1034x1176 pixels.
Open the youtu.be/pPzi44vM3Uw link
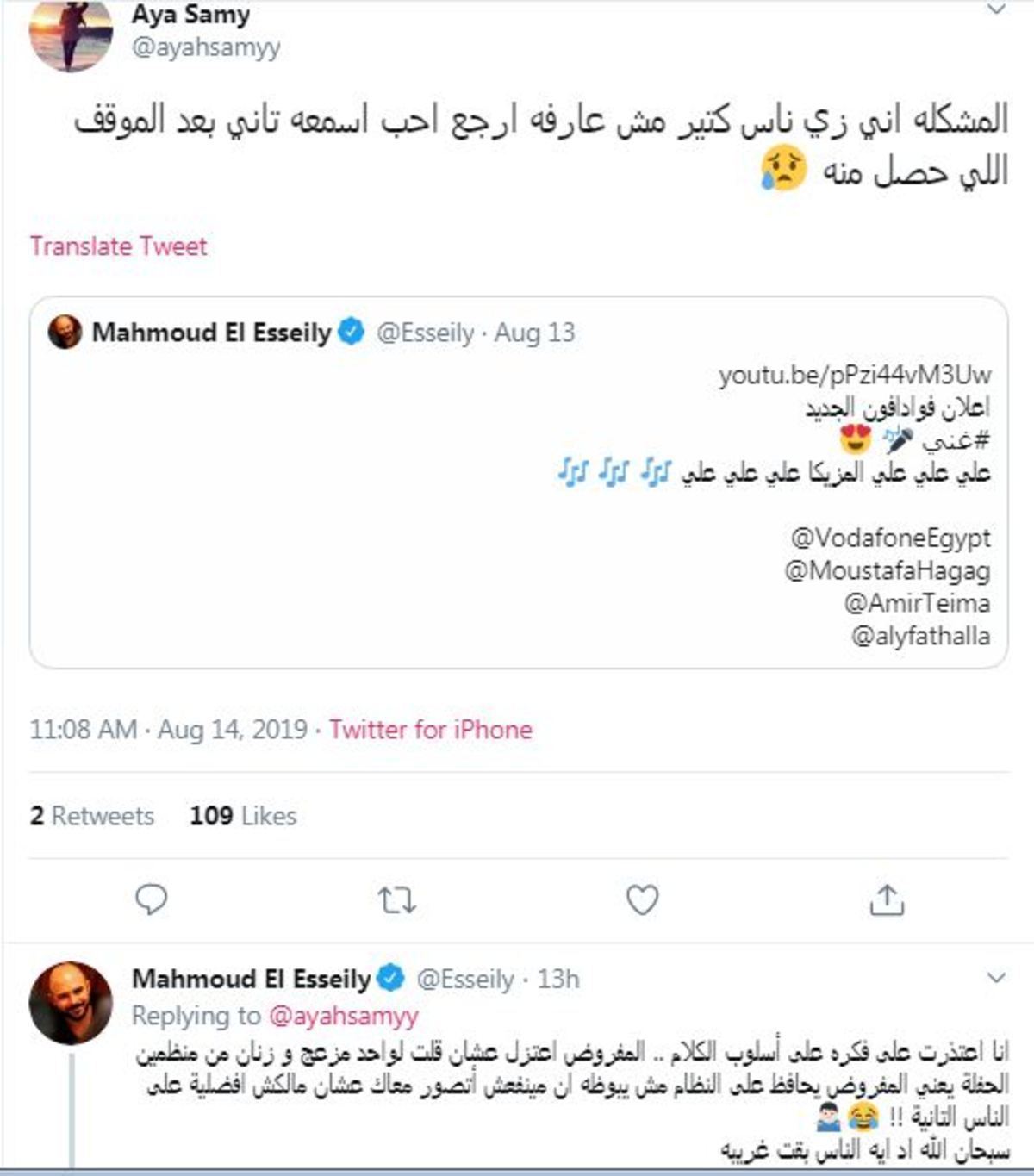pyautogui.click(x=855, y=375)
